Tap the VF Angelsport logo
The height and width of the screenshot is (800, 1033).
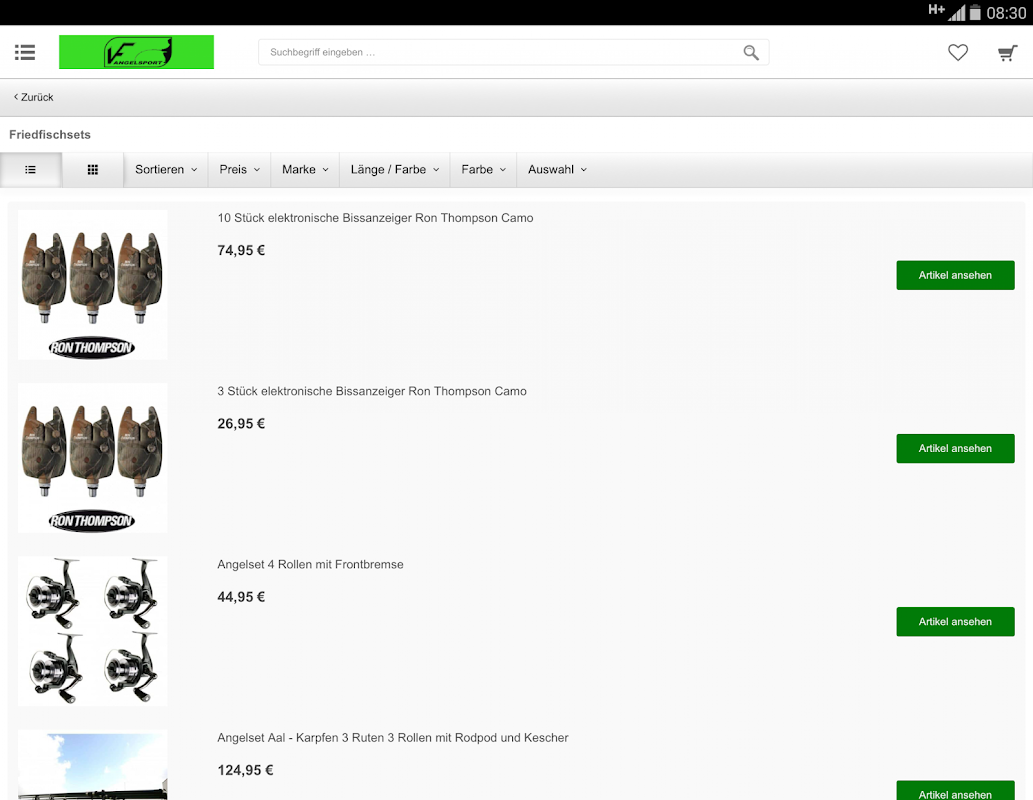click(x=136, y=52)
